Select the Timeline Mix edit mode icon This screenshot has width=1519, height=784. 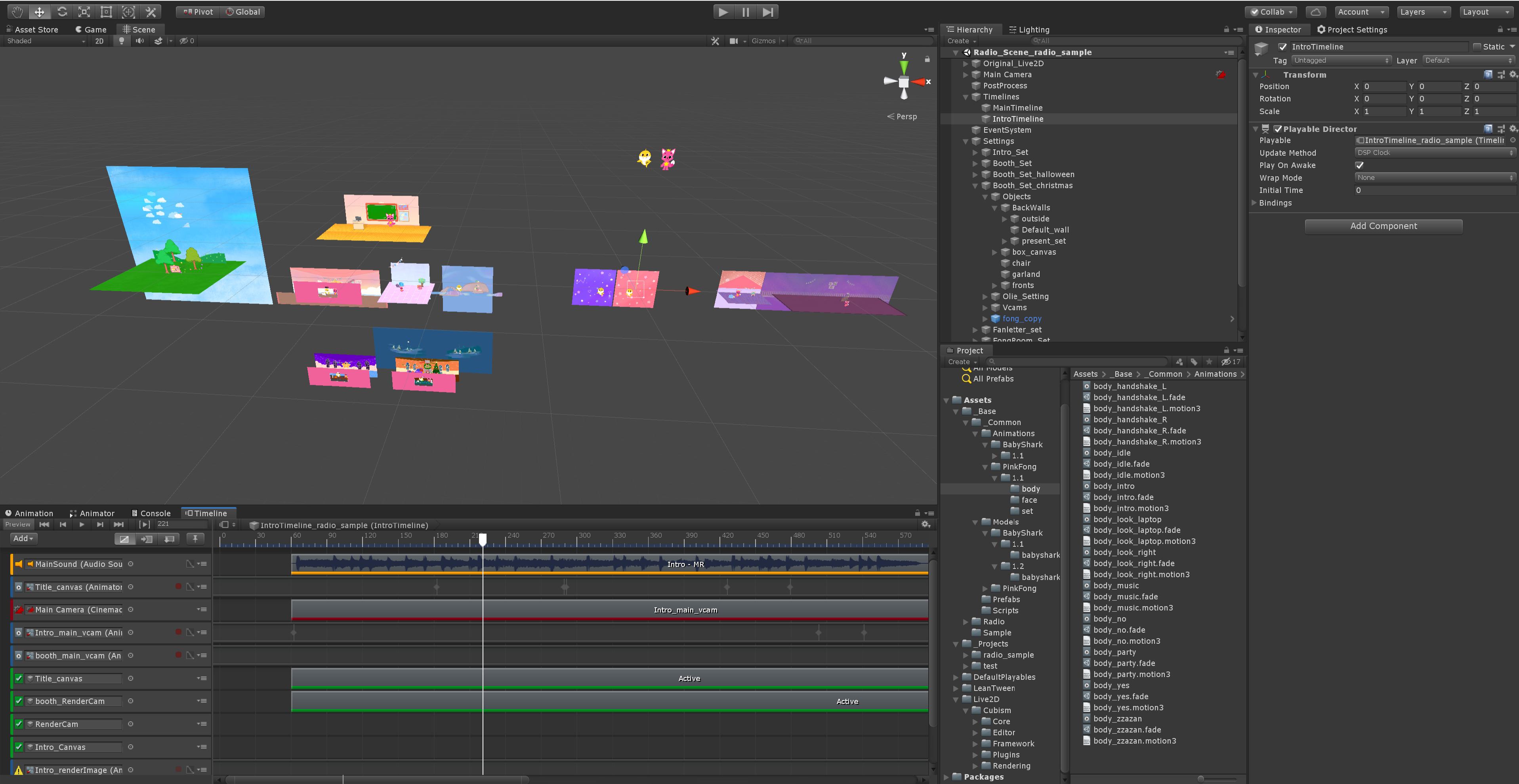coord(124,539)
